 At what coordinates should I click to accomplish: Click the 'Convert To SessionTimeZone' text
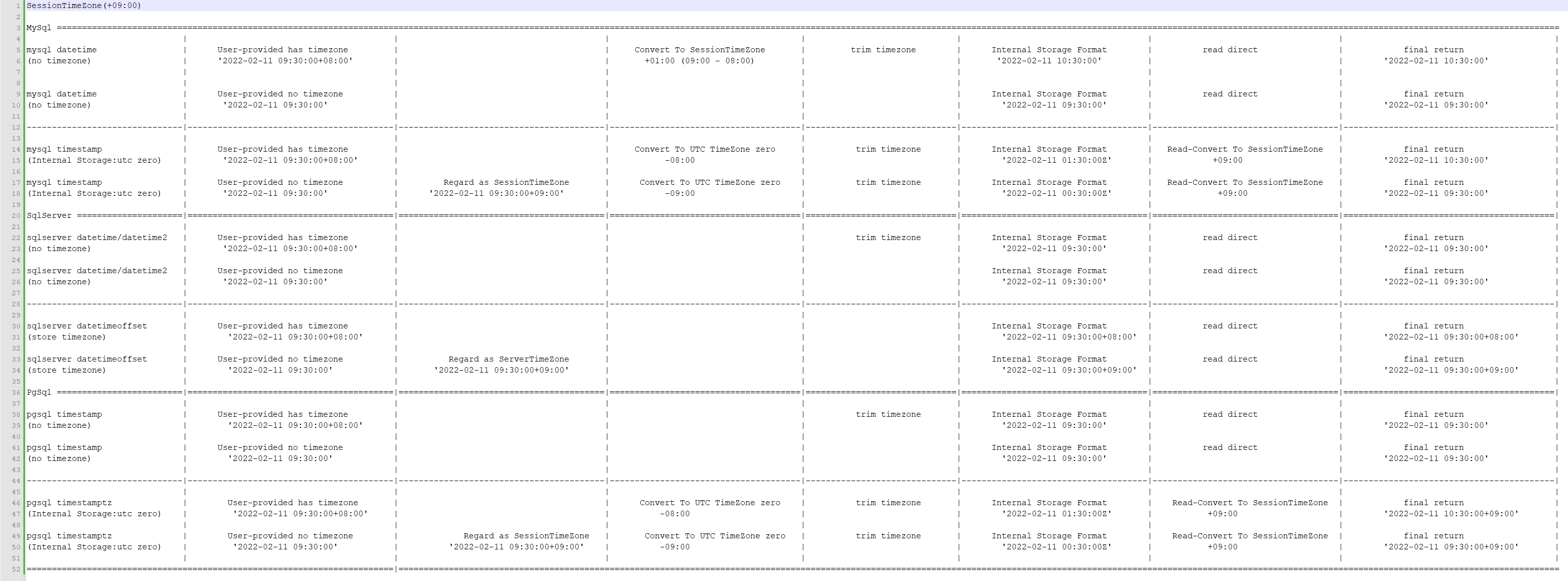tap(700, 50)
